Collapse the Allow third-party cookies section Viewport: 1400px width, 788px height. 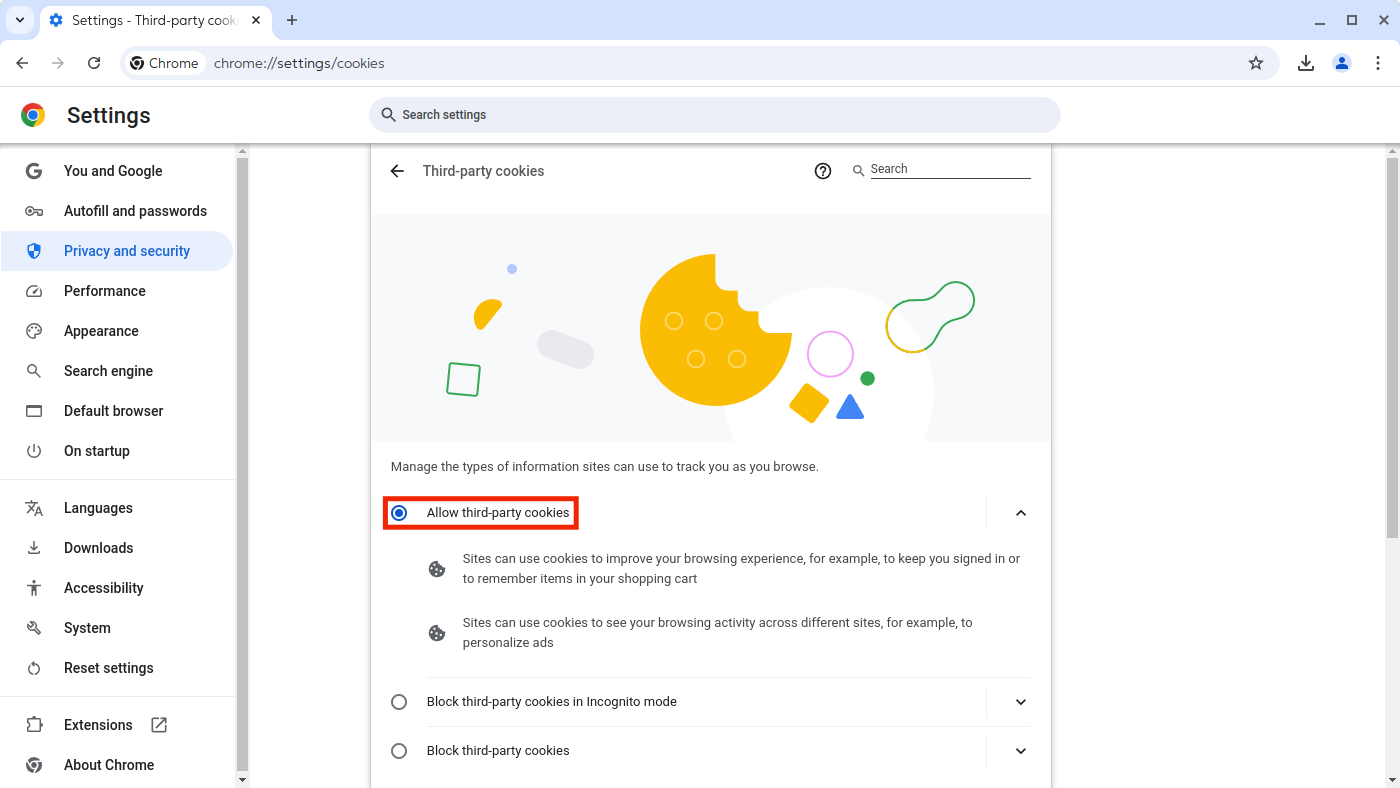pyautogui.click(x=1020, y=513)
